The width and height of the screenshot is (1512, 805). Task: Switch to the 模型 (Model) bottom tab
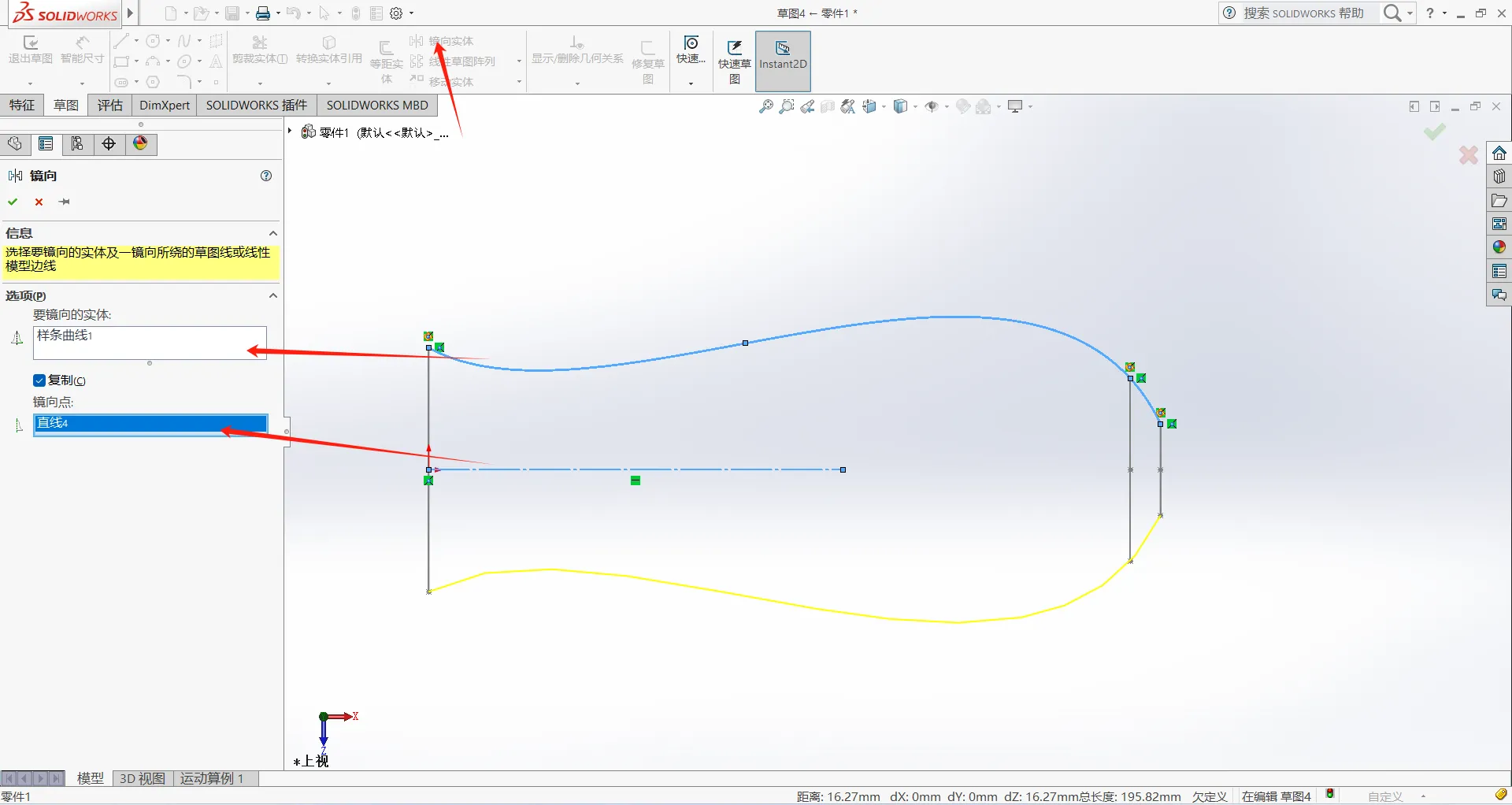[x=91, y=778]
